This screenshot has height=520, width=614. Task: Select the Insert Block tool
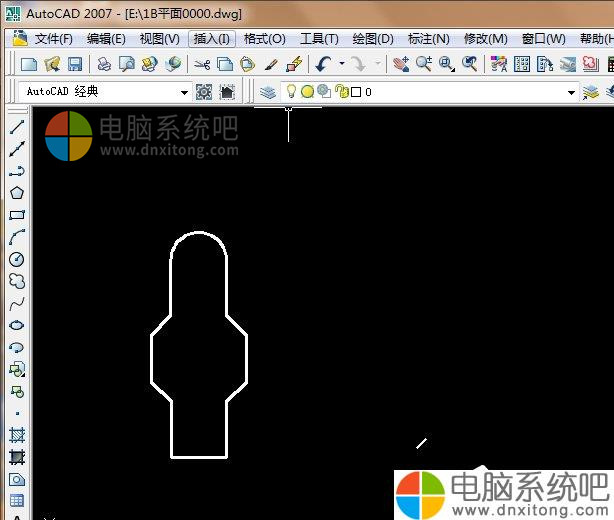click(17, 369)
